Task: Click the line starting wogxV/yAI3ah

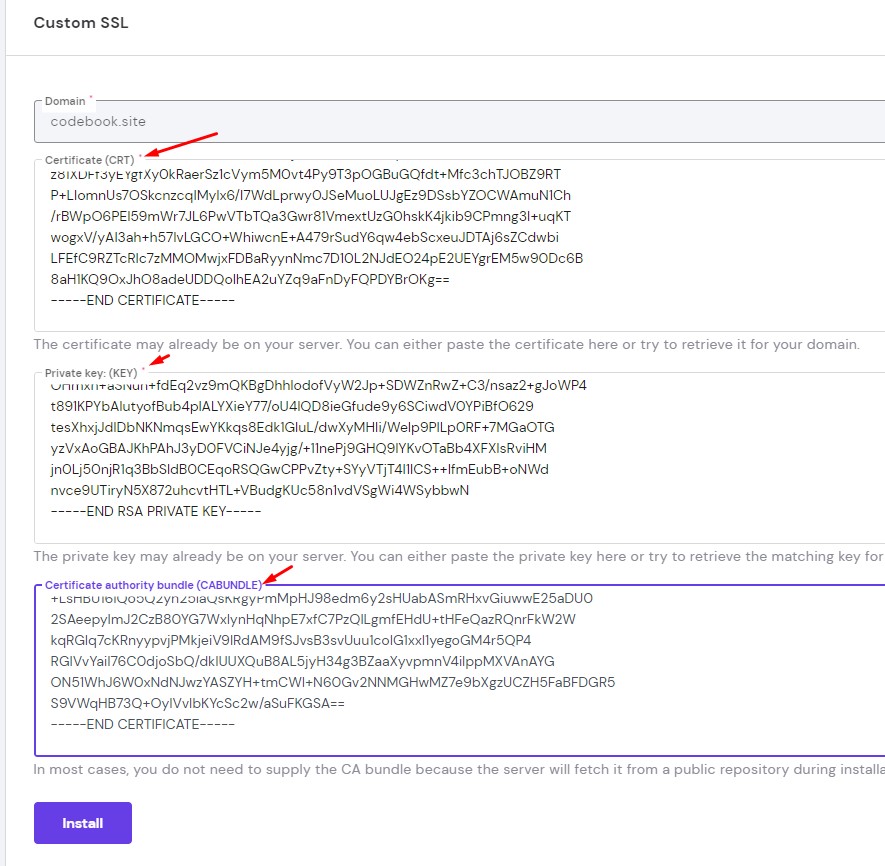Action: (304, 237)
